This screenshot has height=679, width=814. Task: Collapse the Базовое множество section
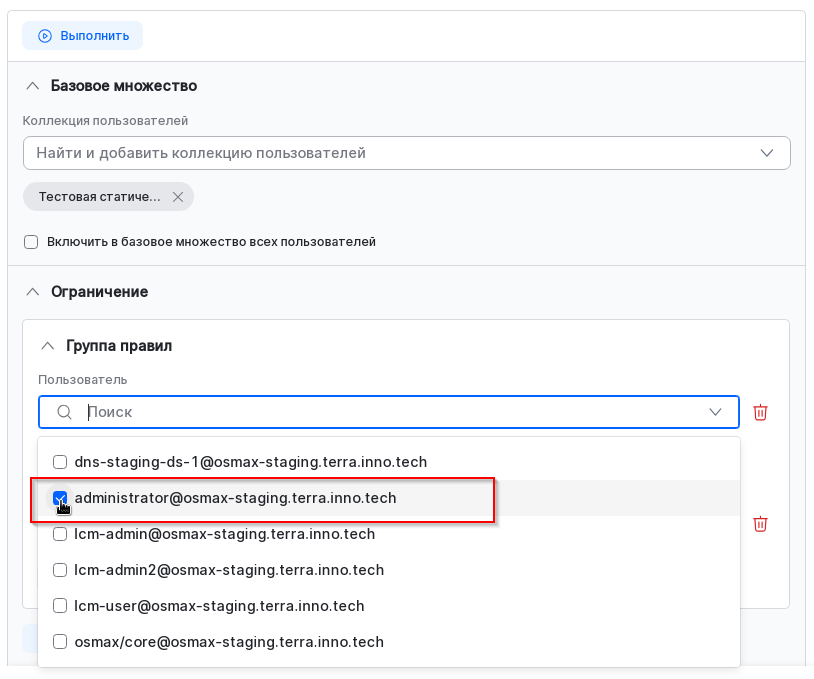(x=32, y=86)
